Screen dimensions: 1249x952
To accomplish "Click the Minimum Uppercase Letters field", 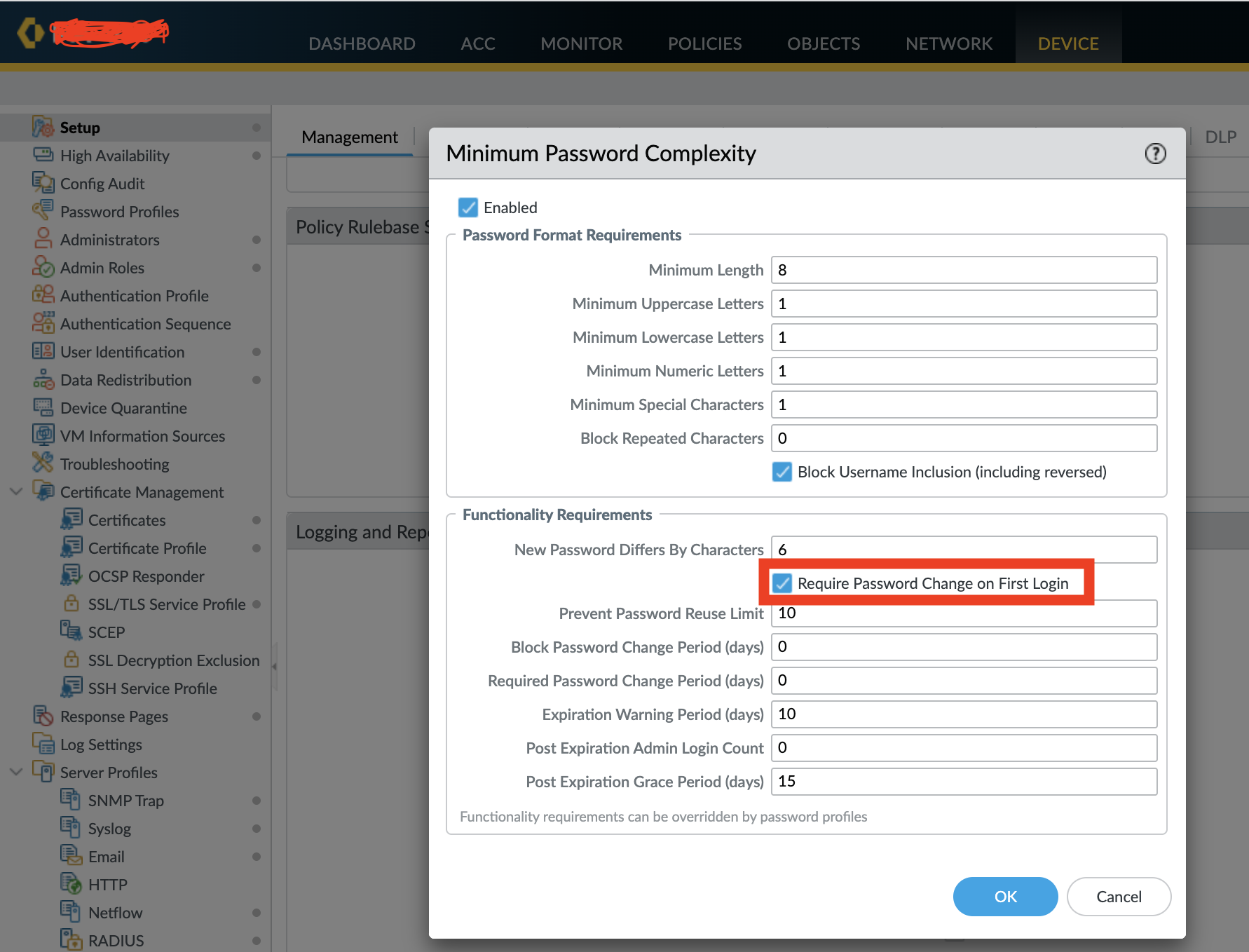I will (964, 304).
